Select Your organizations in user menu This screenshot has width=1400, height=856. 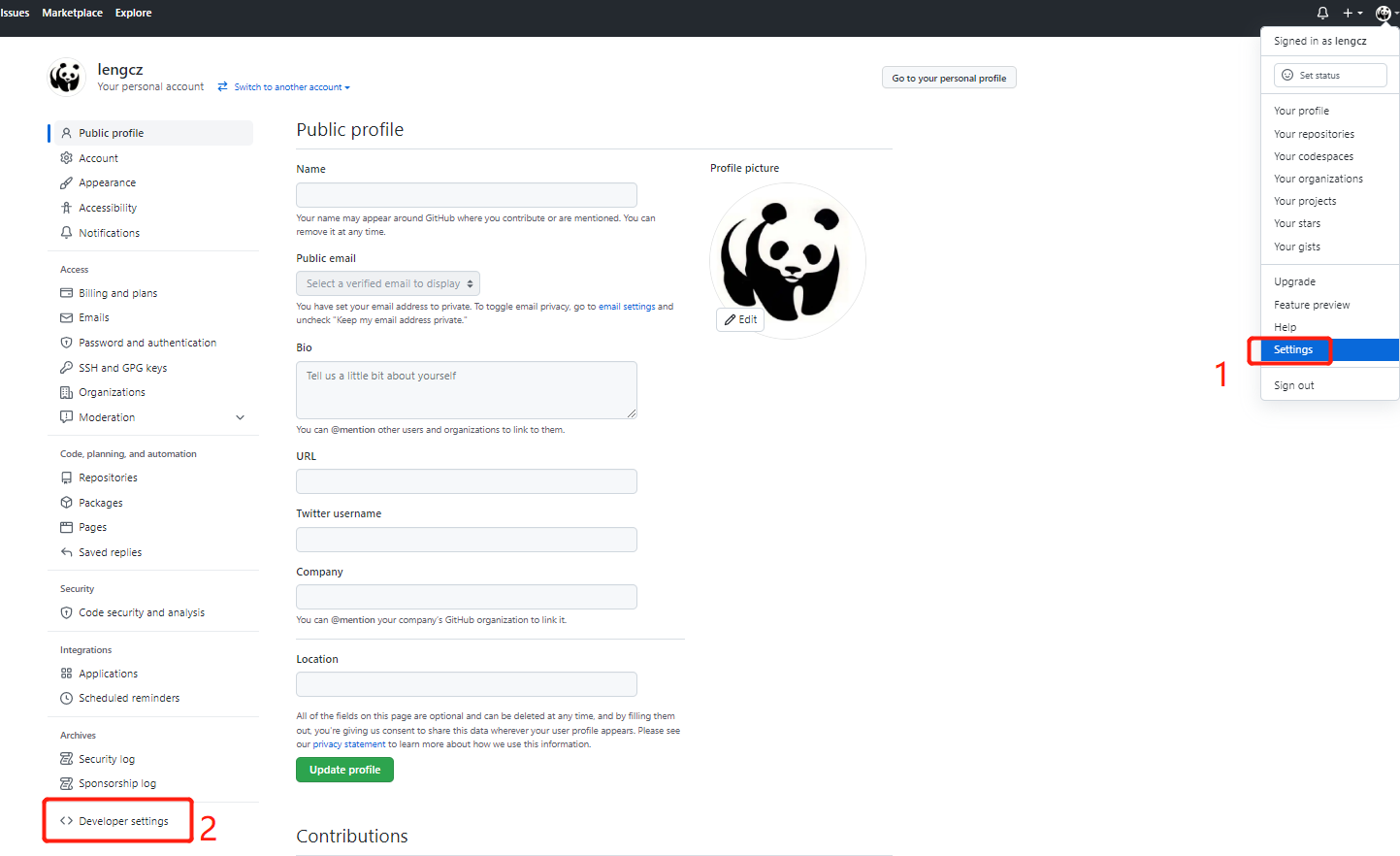1319,179
